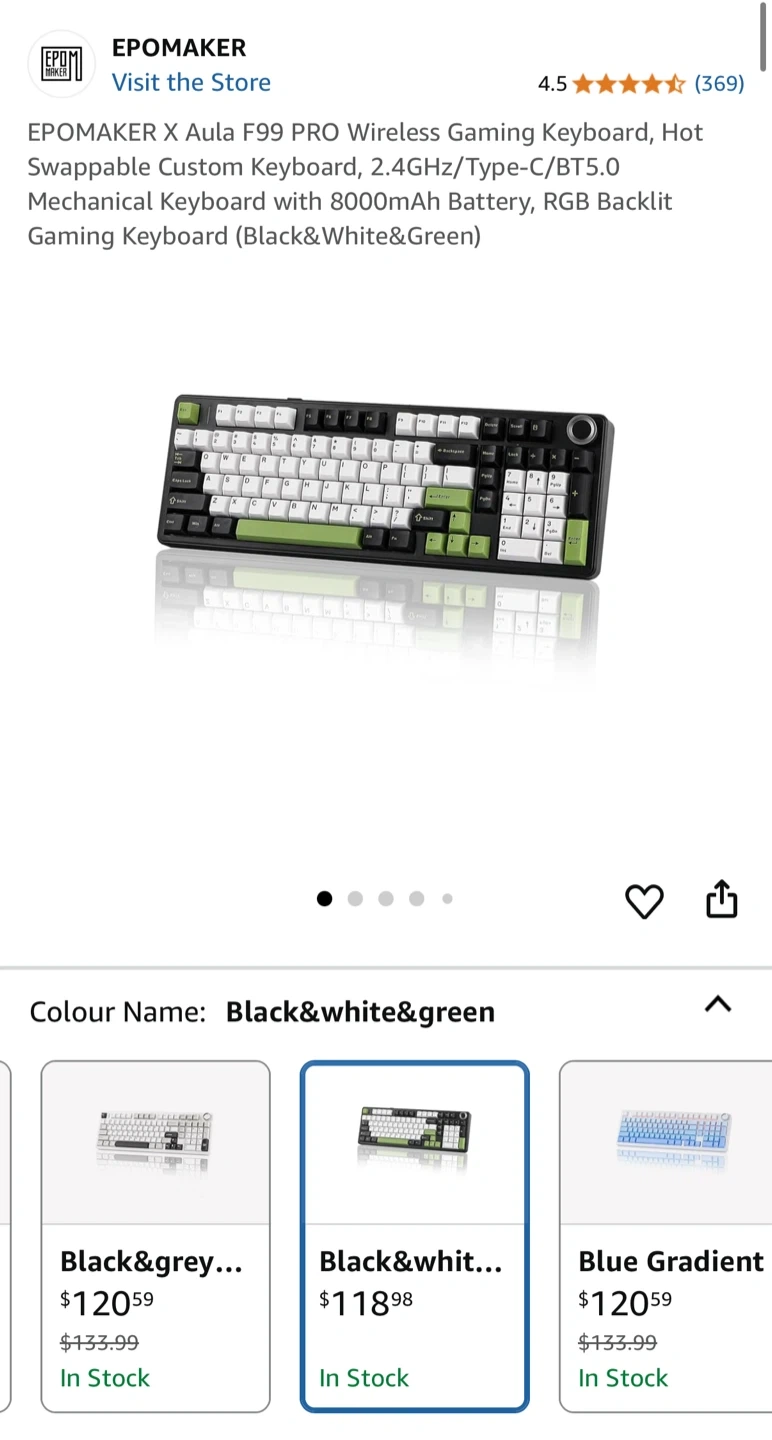Click the page scrollbar on the right
Screen dimensions: 772x1440
(765, 35)
